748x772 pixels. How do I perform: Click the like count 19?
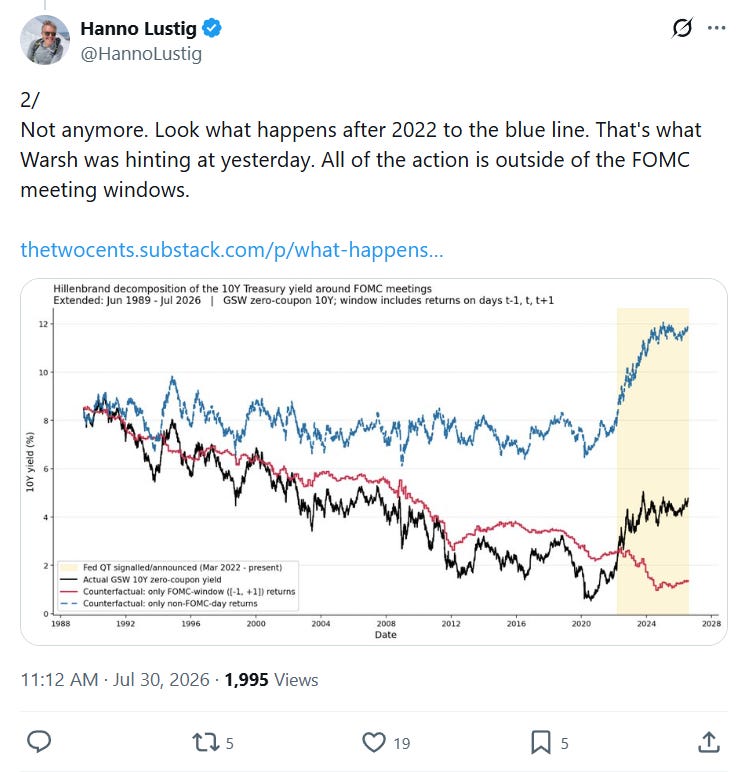click(x=402, y=743)
